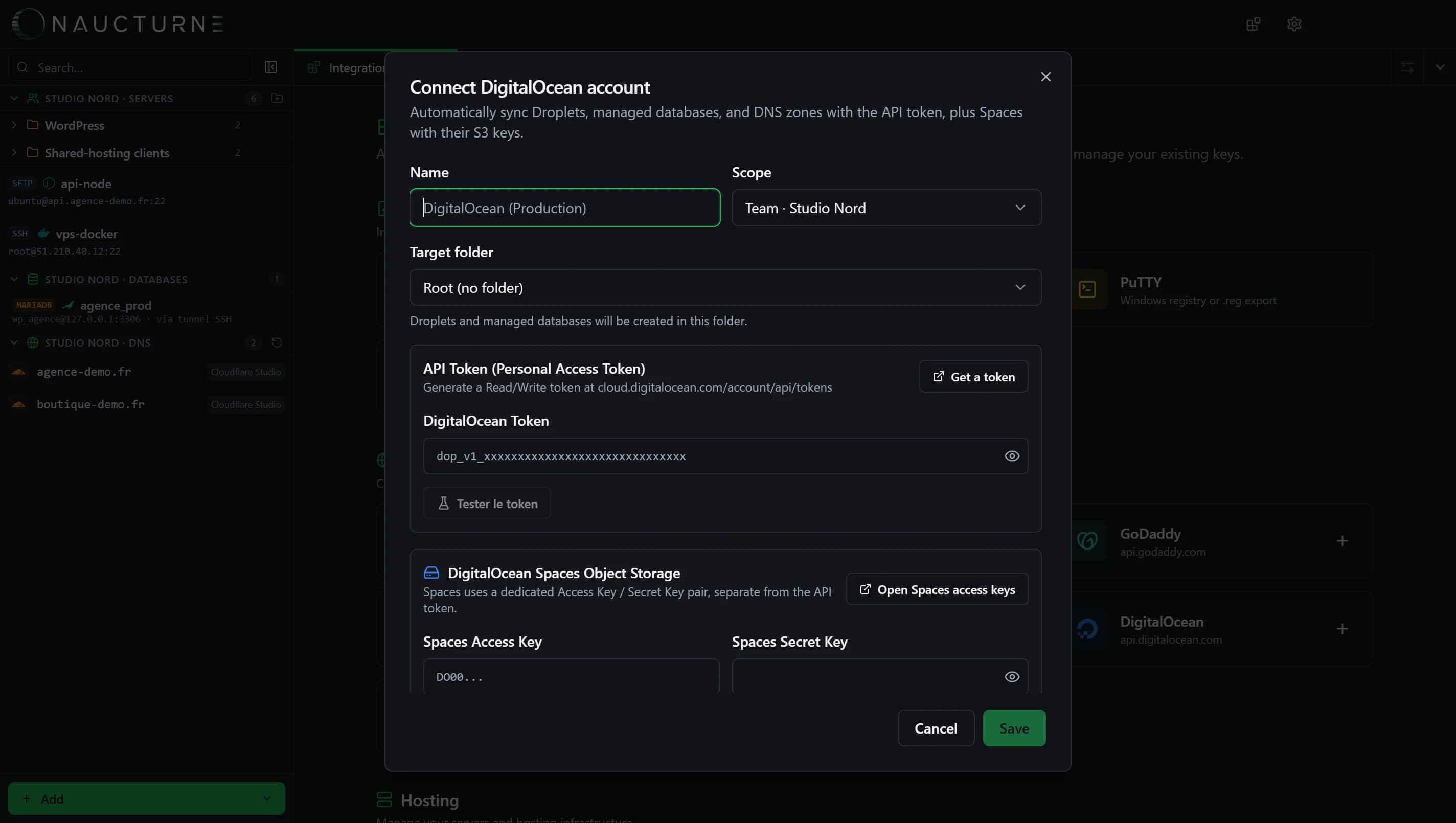Open the Add button dropdown arrow

[x=267, y=798]
